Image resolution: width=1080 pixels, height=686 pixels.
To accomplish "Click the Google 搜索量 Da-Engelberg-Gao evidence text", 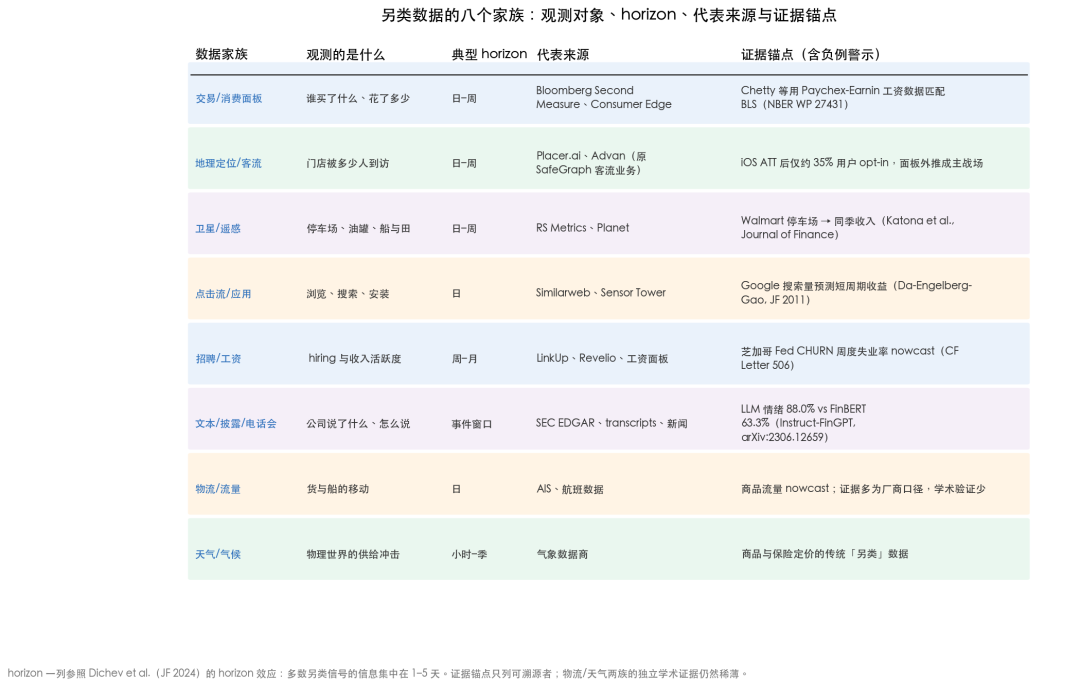I will [856, 293].
